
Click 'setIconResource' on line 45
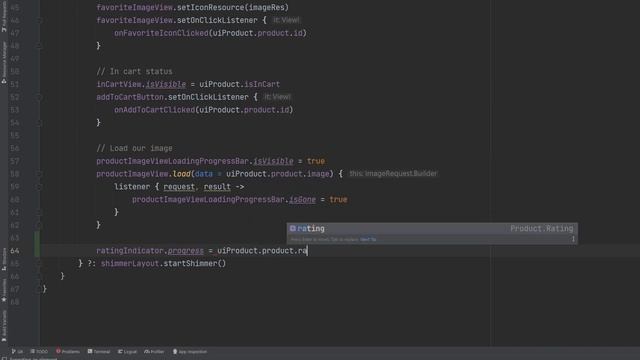[210, 7]
